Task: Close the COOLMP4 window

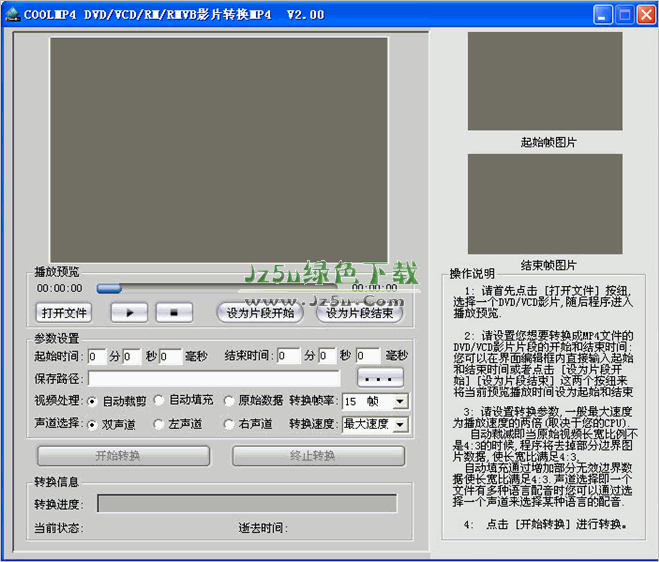Action: tap(646, 15)
